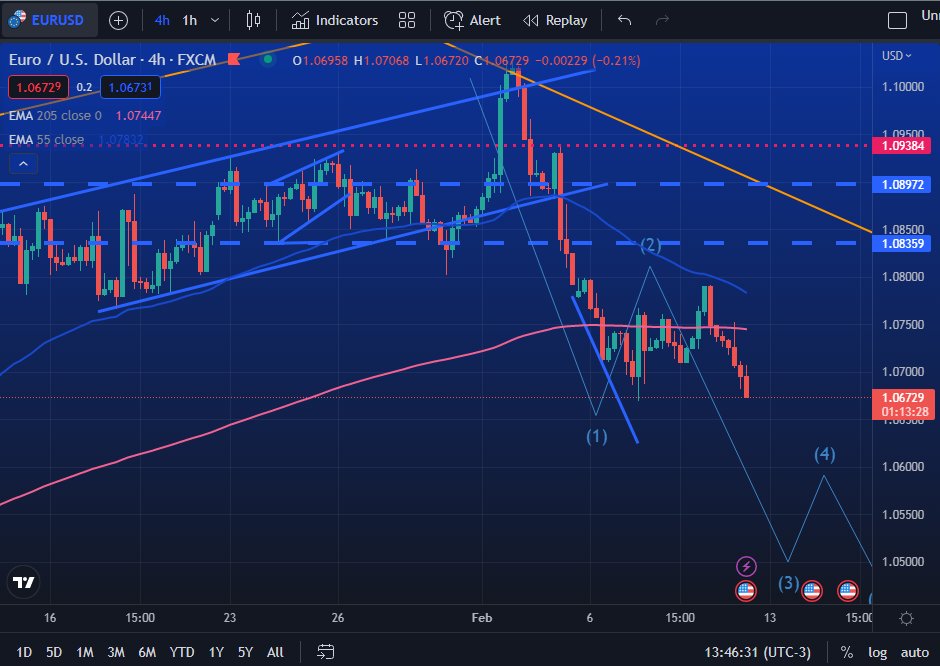The height and width of the screenshot is (666, 940).
Task: Click a US flag economic event marker
Action: (746, 591)
